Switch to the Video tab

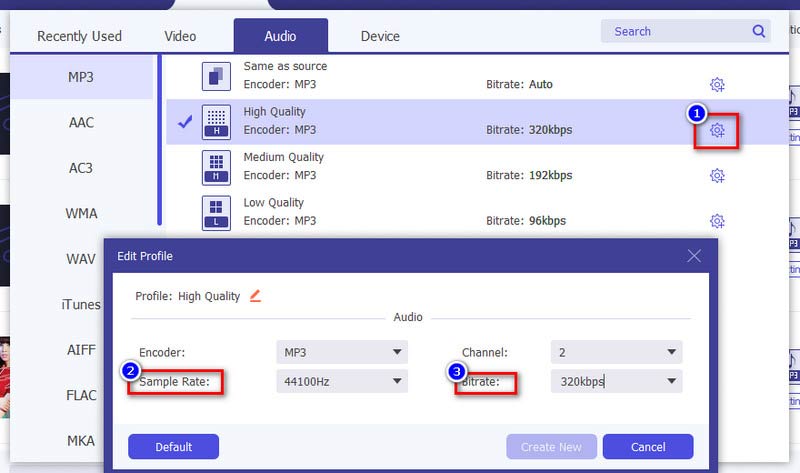pyautogui.click(x=180, y=36)
